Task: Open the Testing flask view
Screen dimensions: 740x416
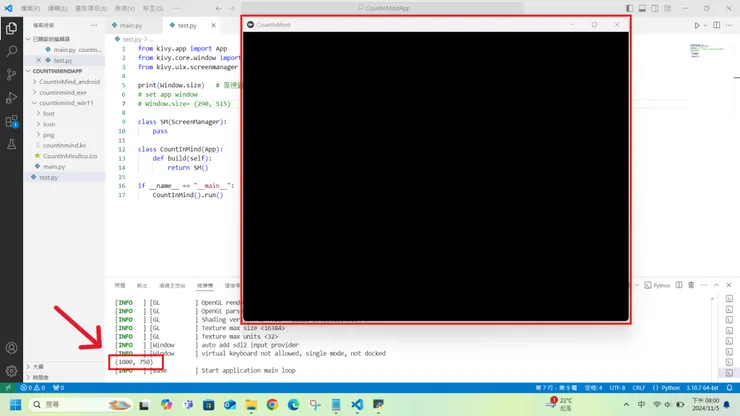Action: coord(11,144)
